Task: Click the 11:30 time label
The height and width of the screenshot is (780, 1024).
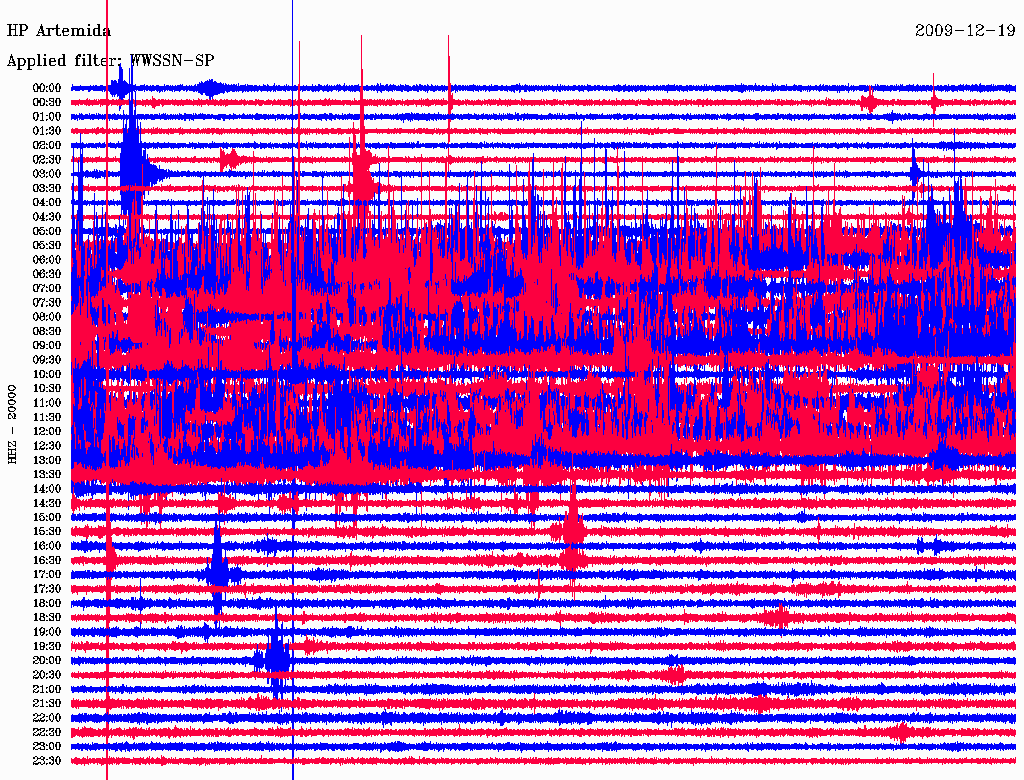Action: (x=47, y=417)
